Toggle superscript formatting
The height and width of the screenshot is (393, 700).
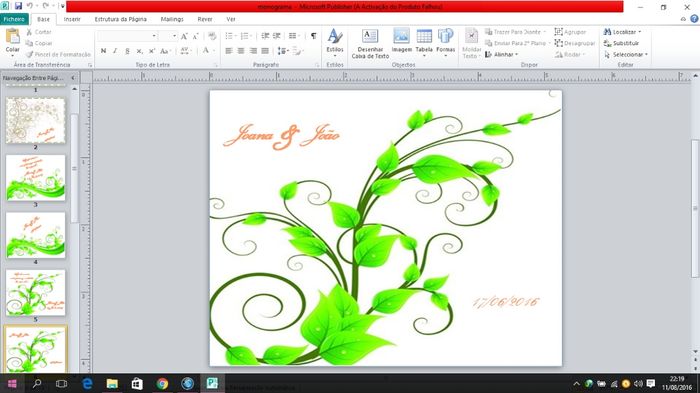click(152, 51)
